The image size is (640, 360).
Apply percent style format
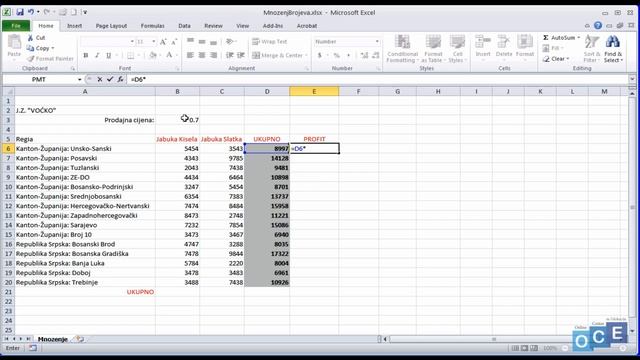337,55
